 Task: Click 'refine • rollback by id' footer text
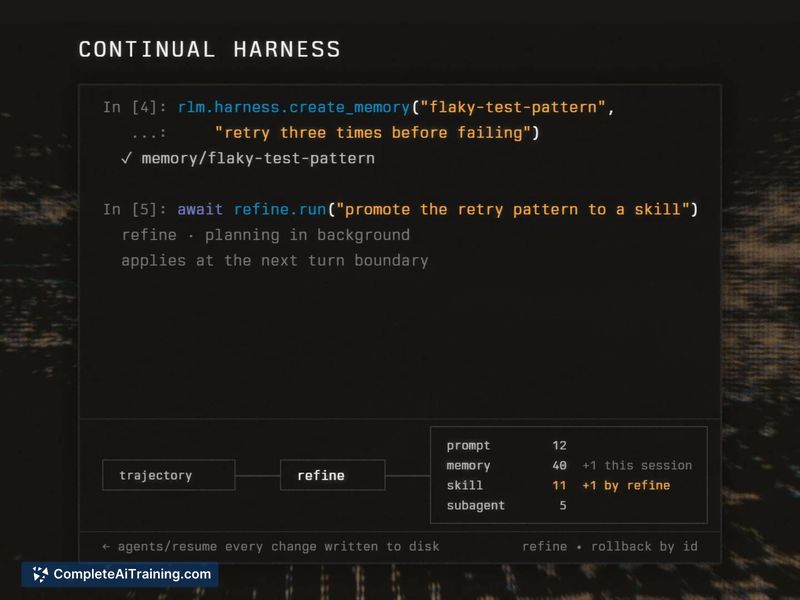coord(610,546)
